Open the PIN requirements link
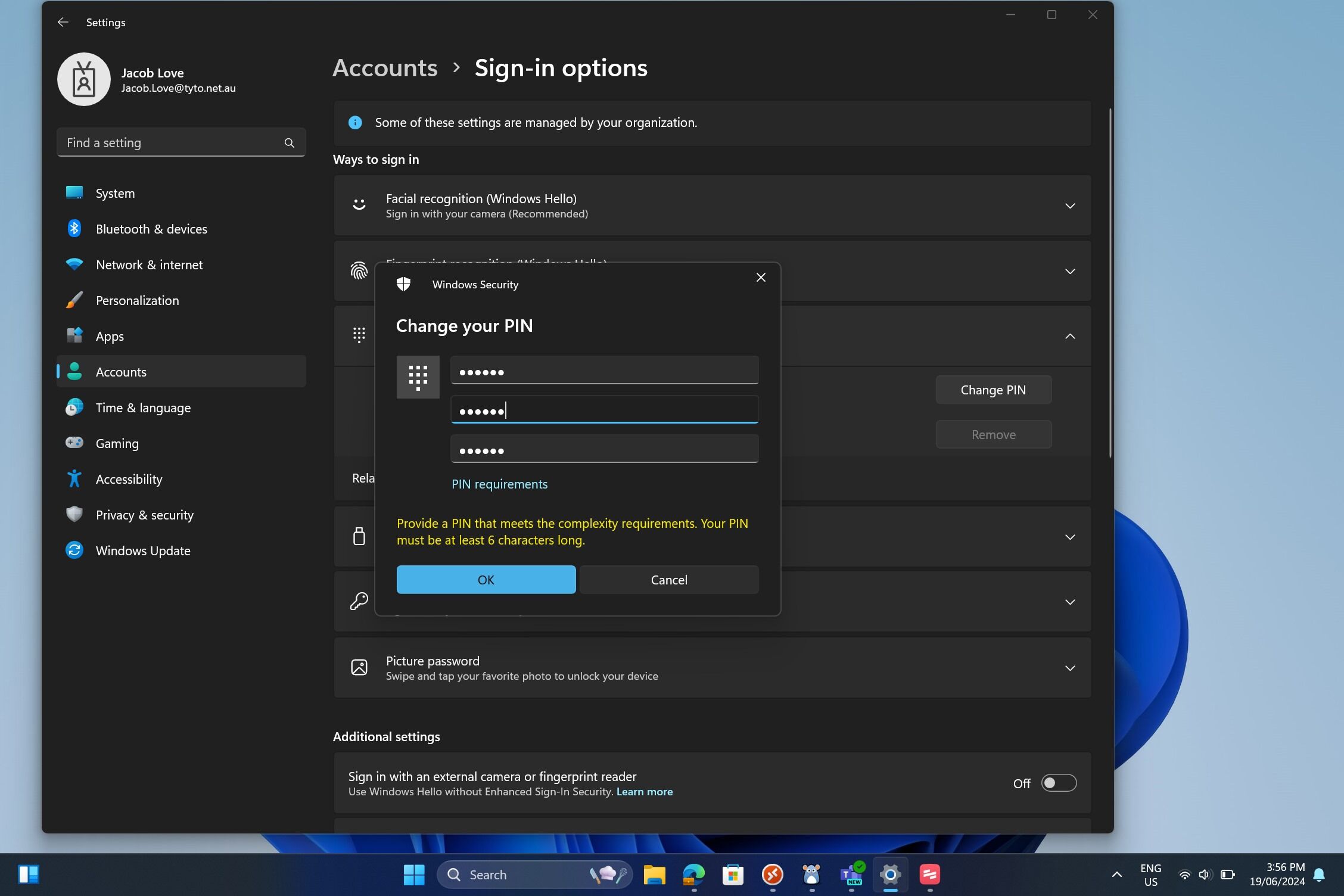Image resolution: width=1344 pixels, height=896 pixels. (x=499, y=484)
